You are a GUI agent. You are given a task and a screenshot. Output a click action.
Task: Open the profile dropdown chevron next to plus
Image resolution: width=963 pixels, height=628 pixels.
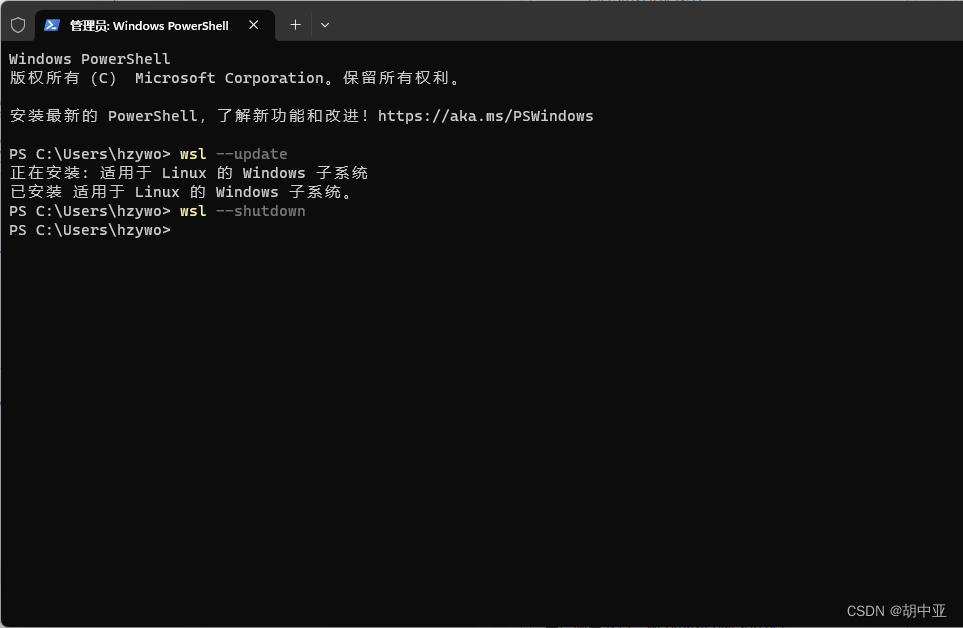(x=324, y=25)
